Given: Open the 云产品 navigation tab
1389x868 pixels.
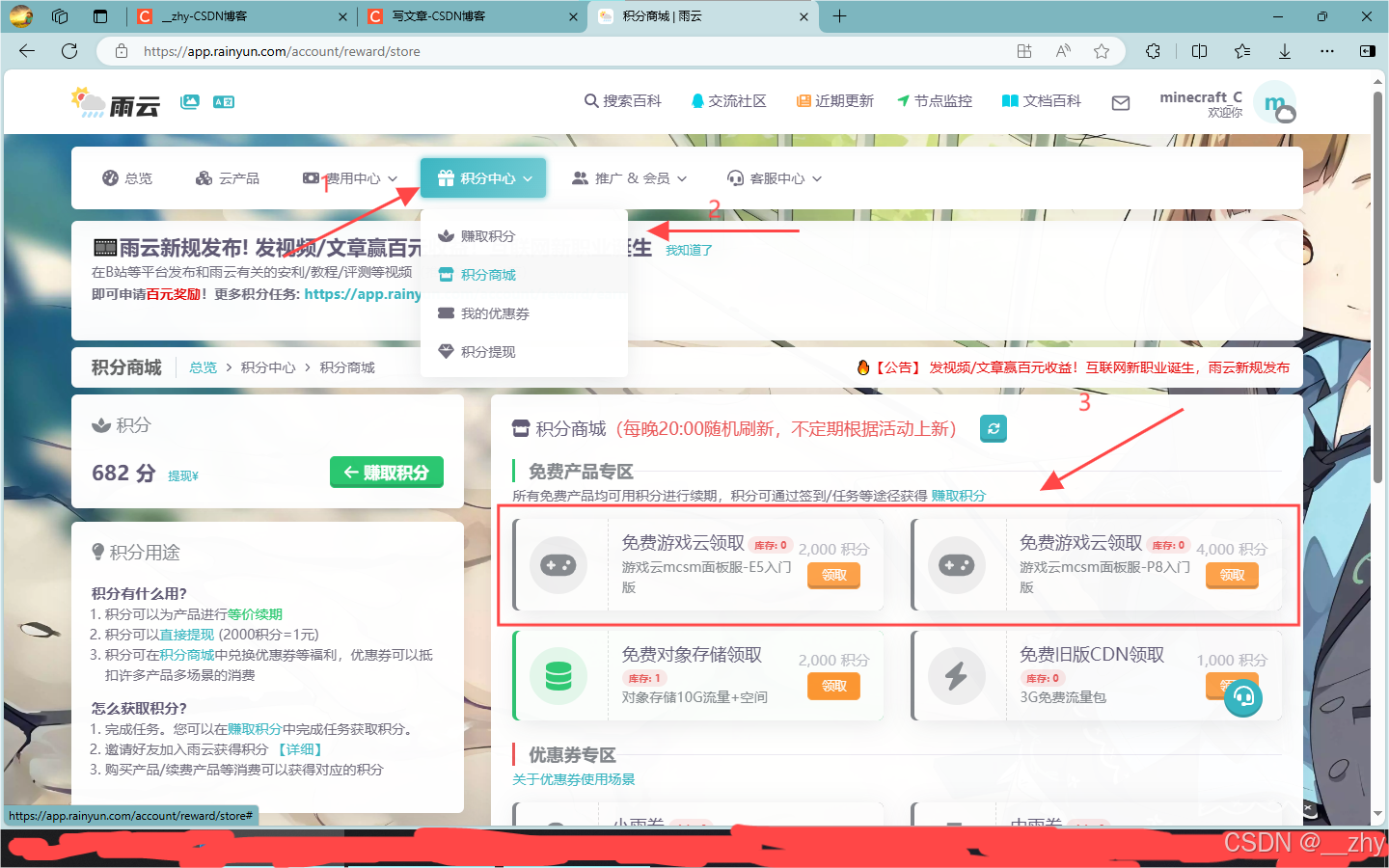Looking at the screenshot, I should [228, 178].
